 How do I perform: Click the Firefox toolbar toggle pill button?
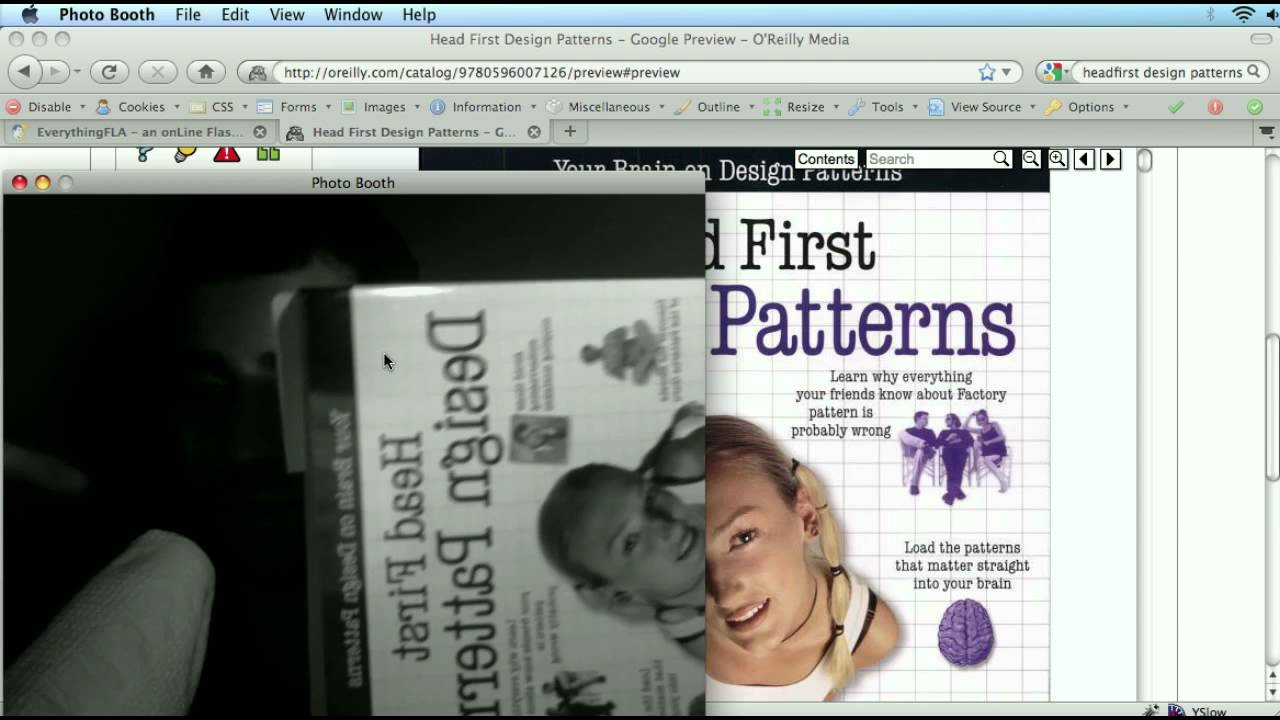coord(1261,39)
